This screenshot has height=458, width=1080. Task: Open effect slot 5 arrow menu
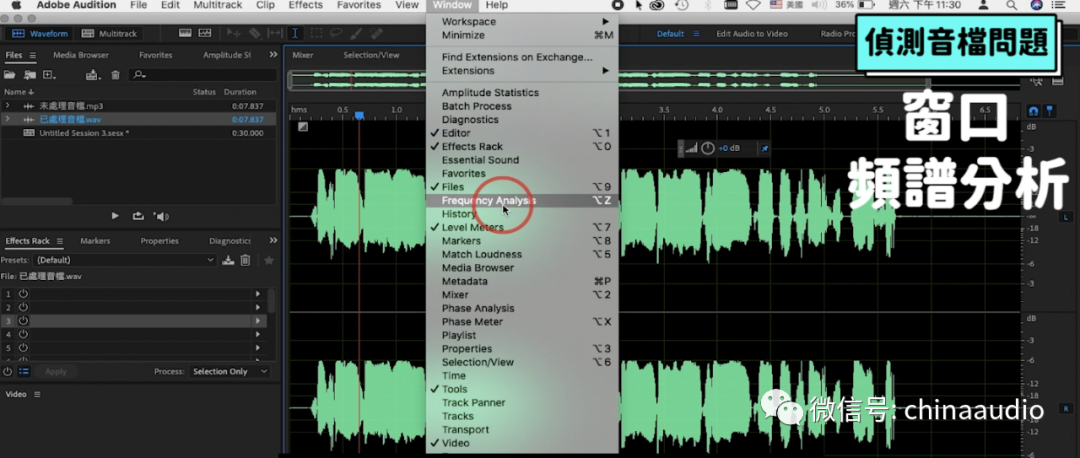coord(258,348)
